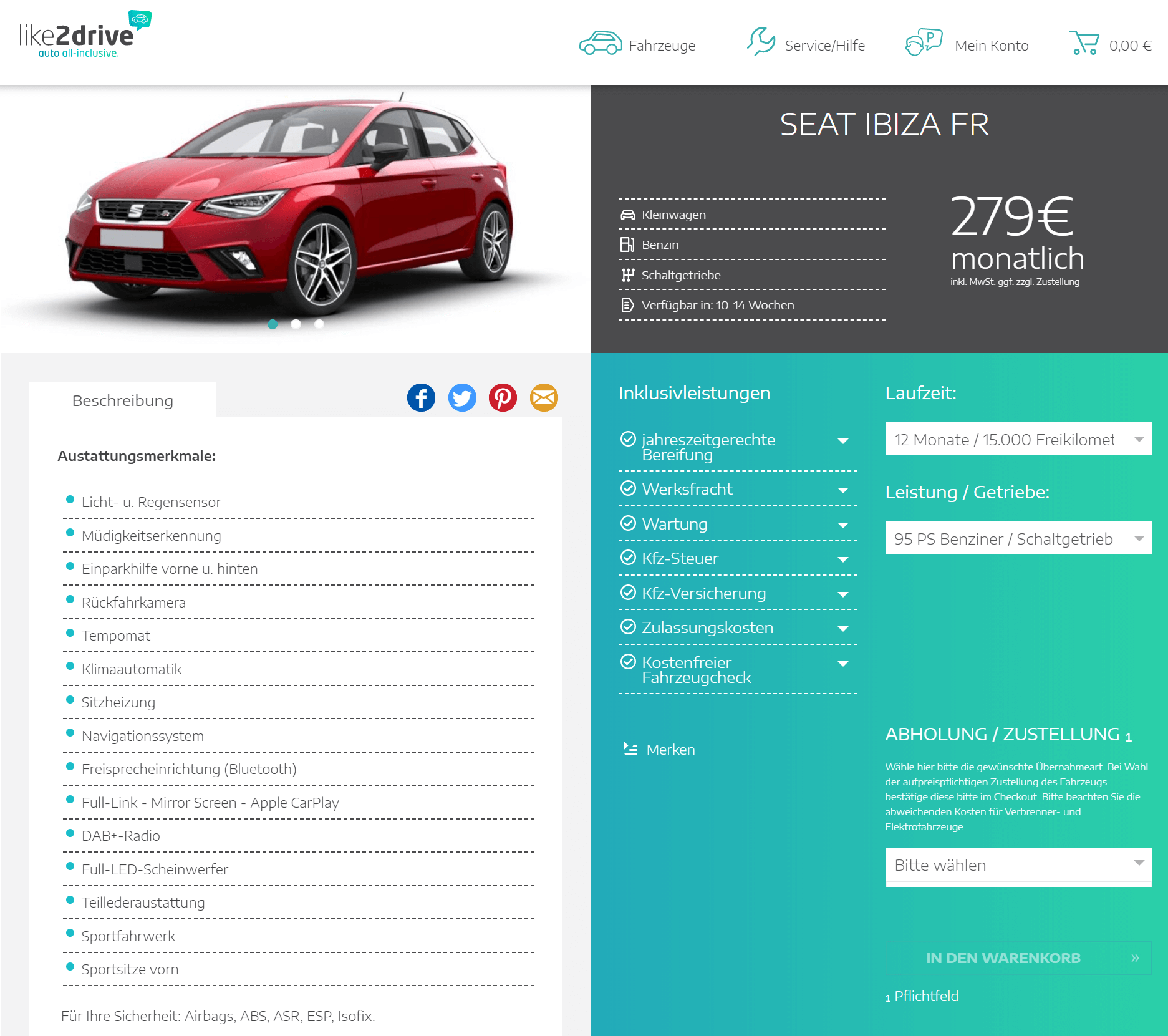Click the Verfügbar availability document icon
This screenshot has width=1168, height=1036.
coord(627,305)
